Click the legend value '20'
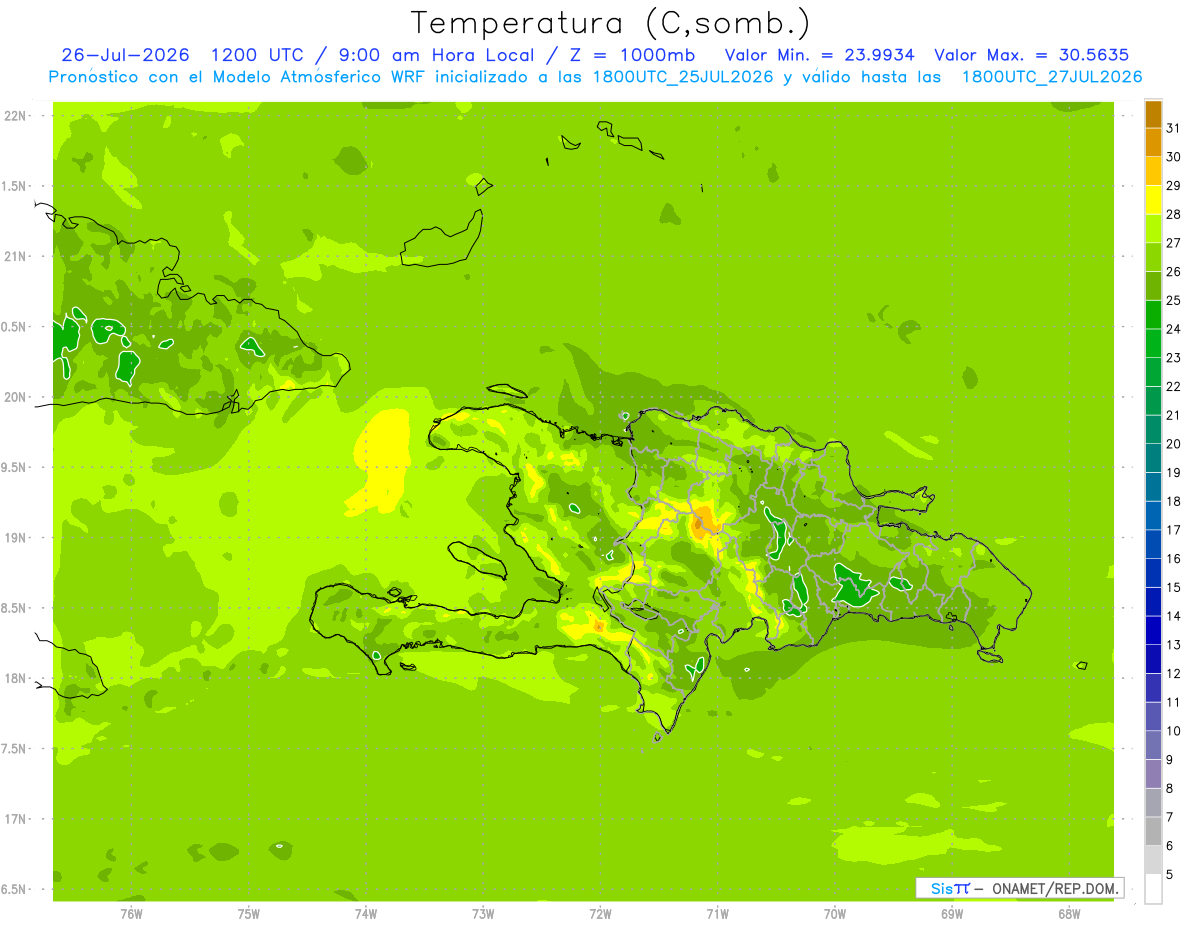The height and width of the screenshot is (927, 1200). coord(1174,444)
